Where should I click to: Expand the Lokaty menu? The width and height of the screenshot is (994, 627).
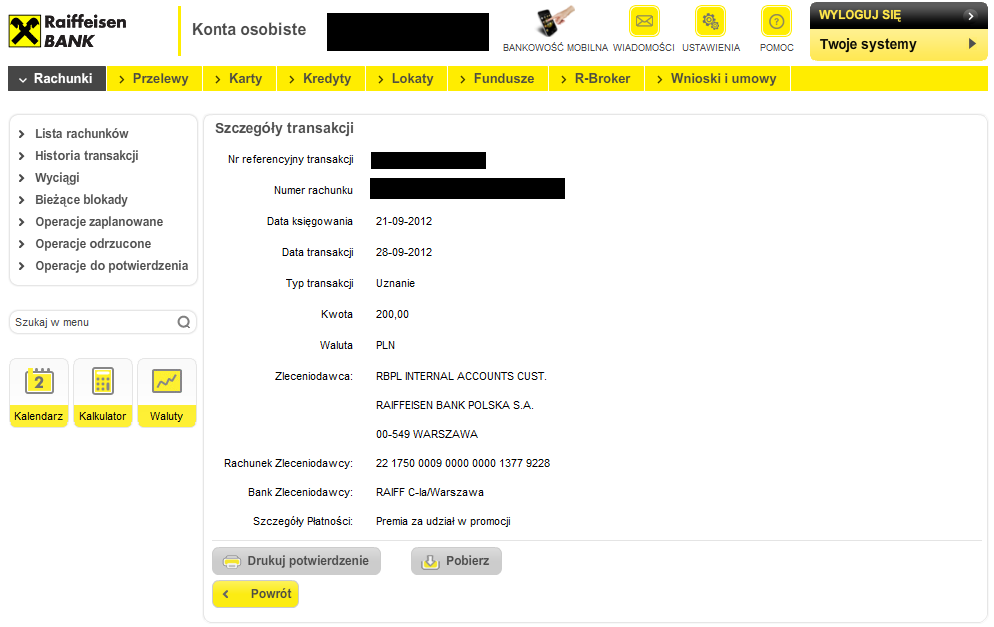click(406, 79)
